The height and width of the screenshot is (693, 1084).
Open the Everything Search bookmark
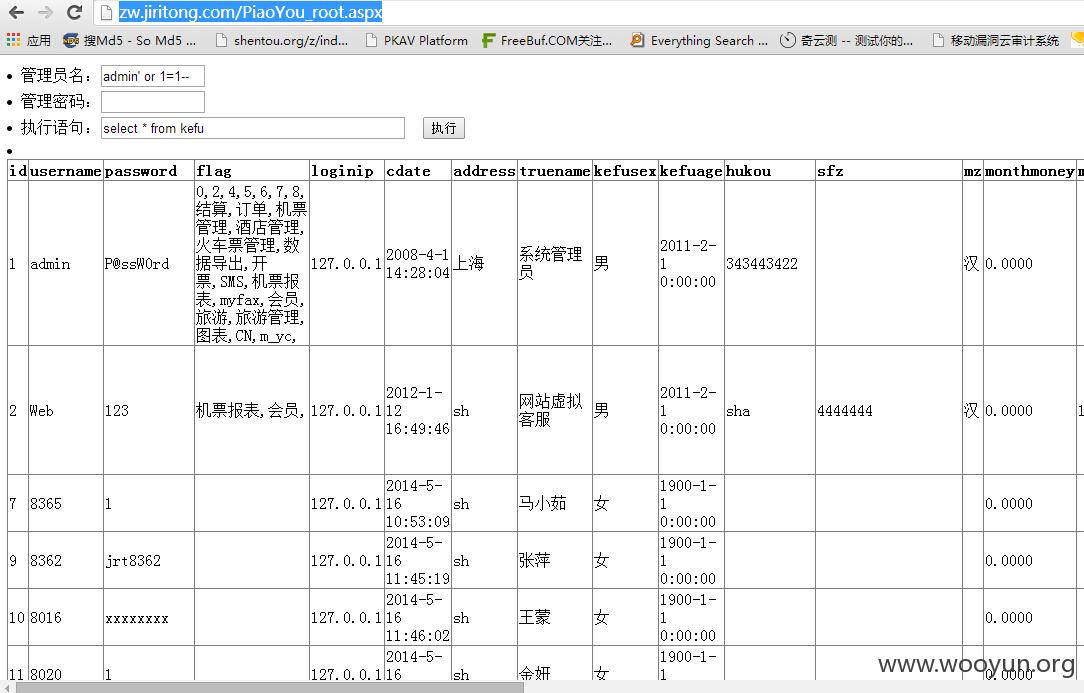pos(699,41)
